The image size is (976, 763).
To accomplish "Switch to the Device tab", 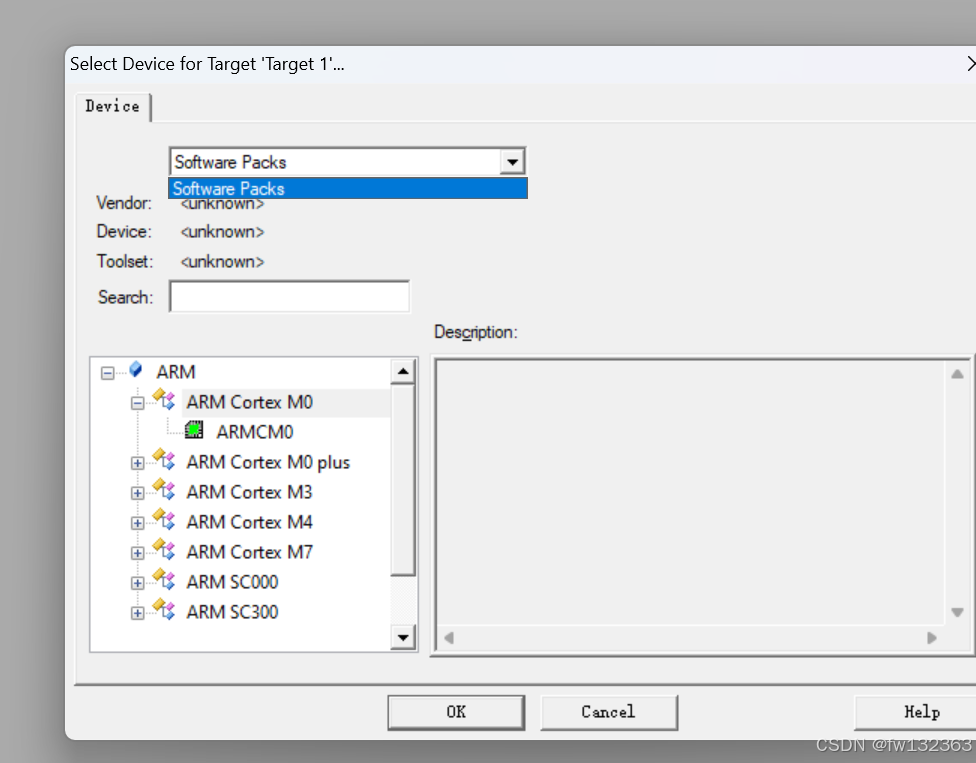I will coord(113,106).
